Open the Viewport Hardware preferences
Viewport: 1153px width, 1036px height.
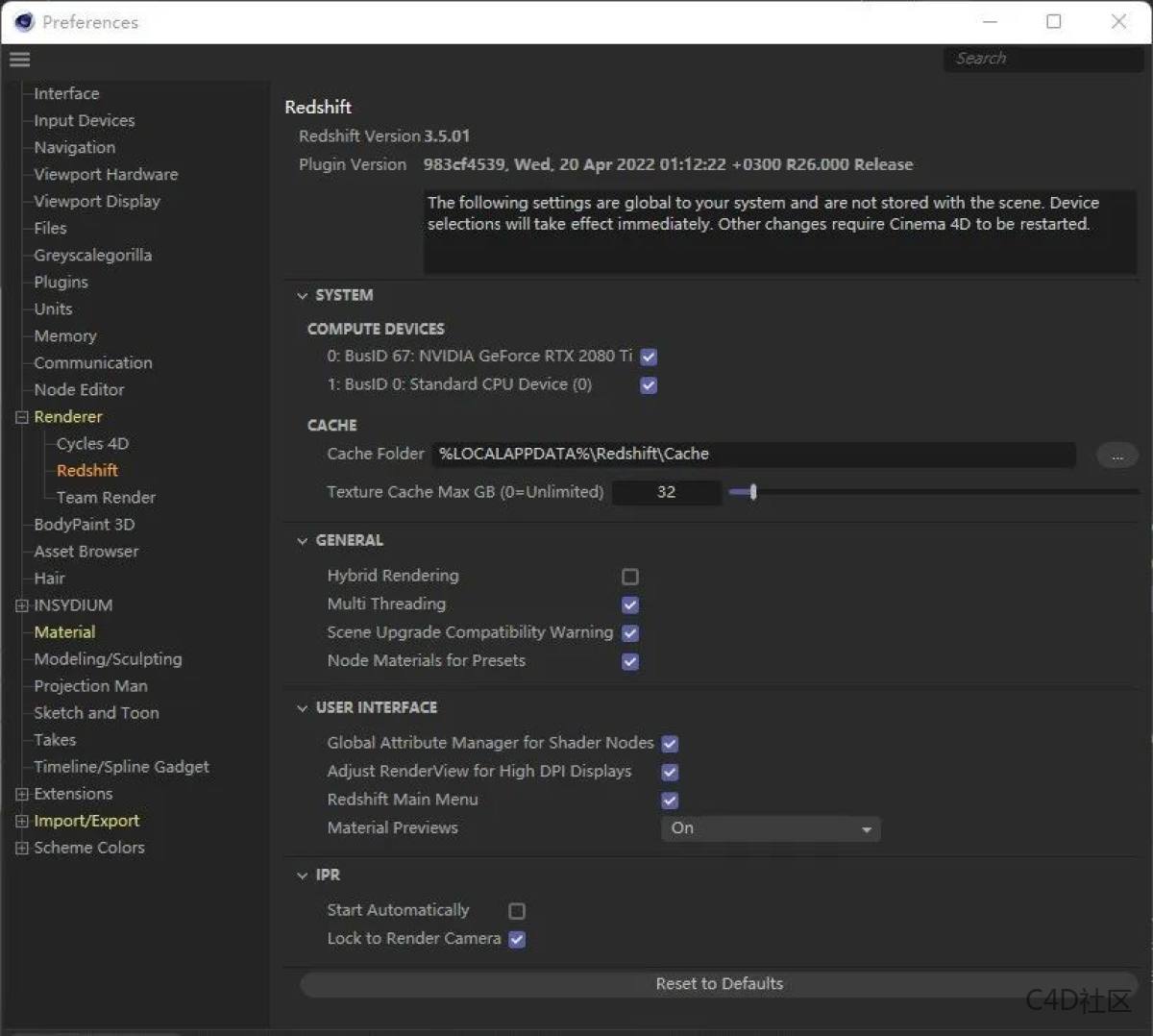pos(106,174)
